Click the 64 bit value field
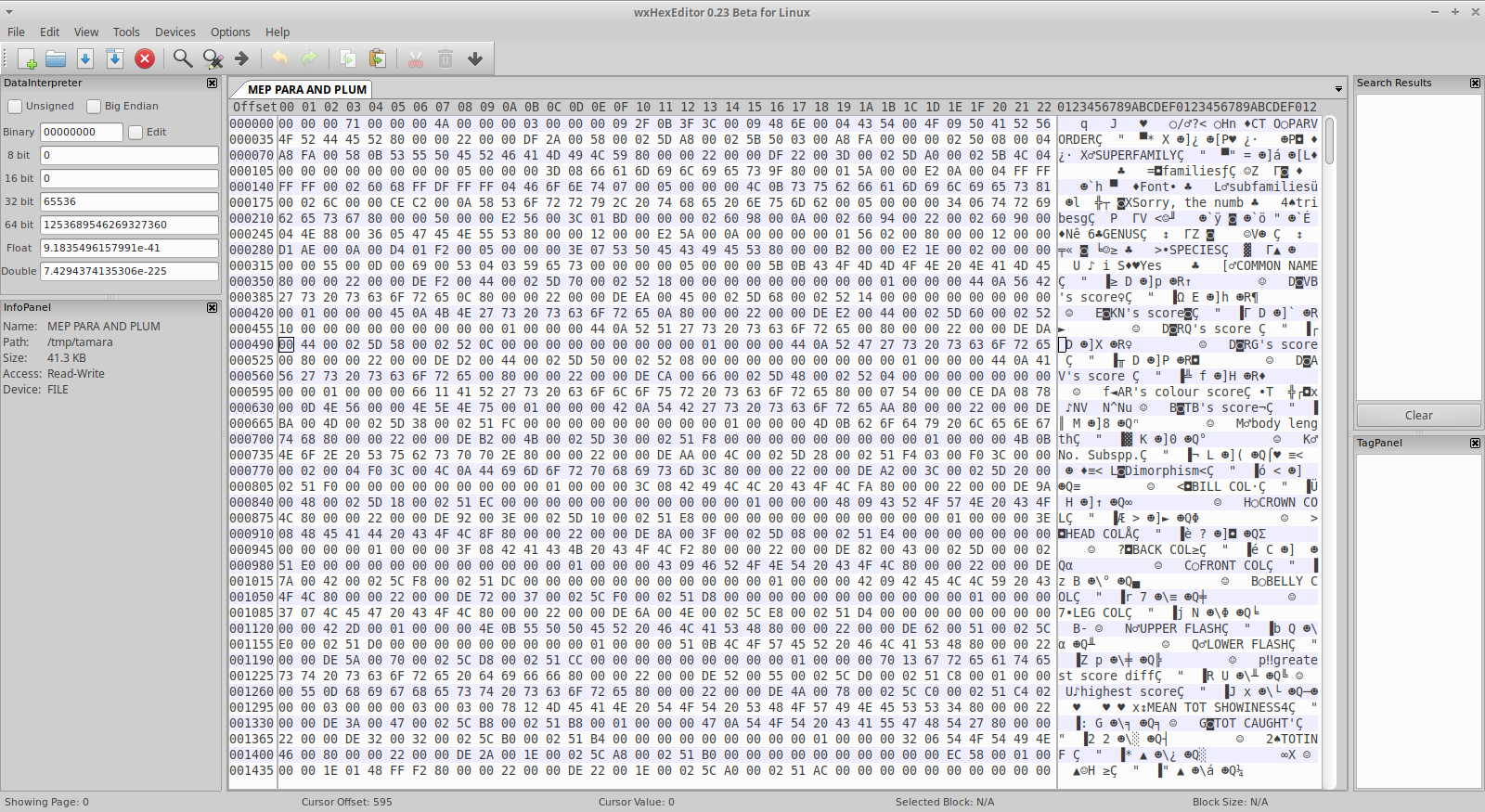Screen dimensions: 1485x812 pyautogui.click(x=129, y=225)
